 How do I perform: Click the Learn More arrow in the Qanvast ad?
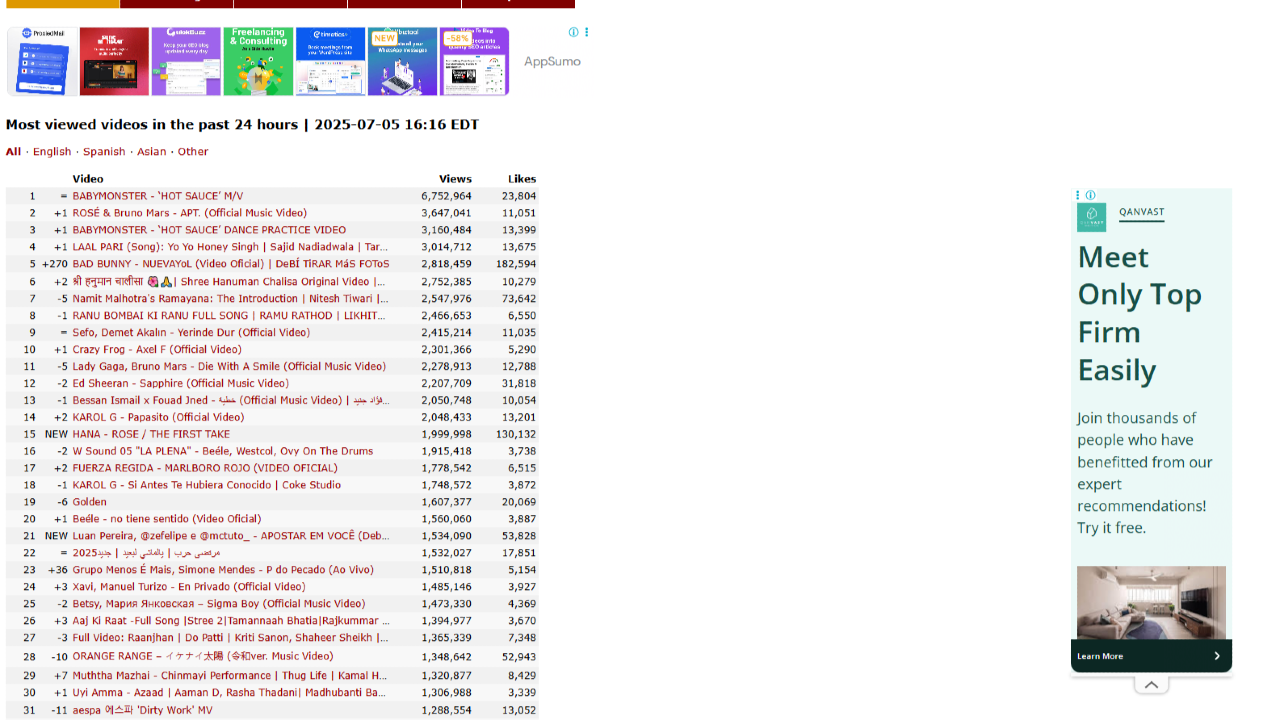(x=1217, y=656)
